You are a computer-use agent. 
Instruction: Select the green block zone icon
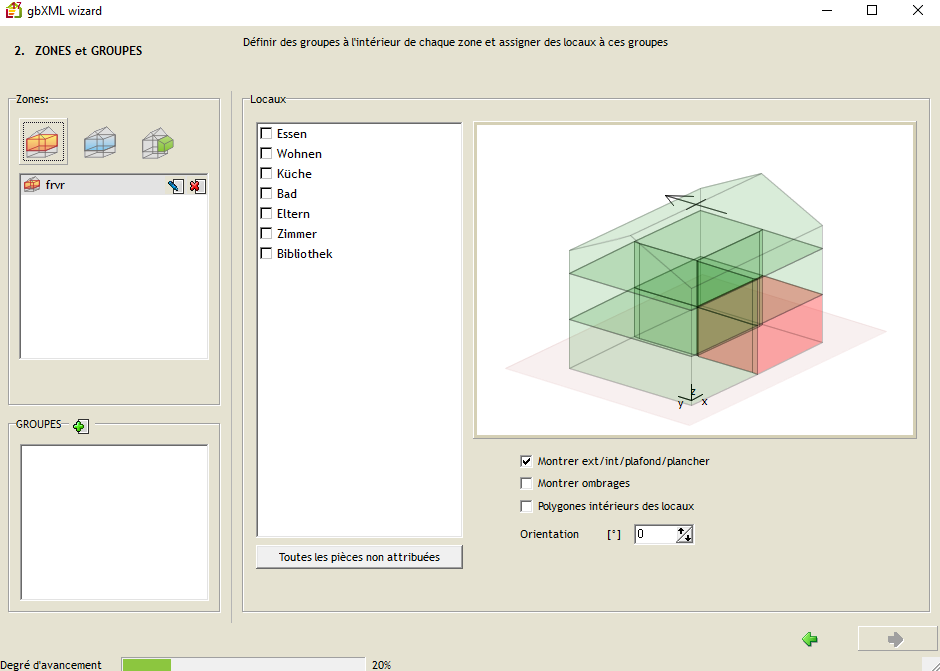pos(158,143)
